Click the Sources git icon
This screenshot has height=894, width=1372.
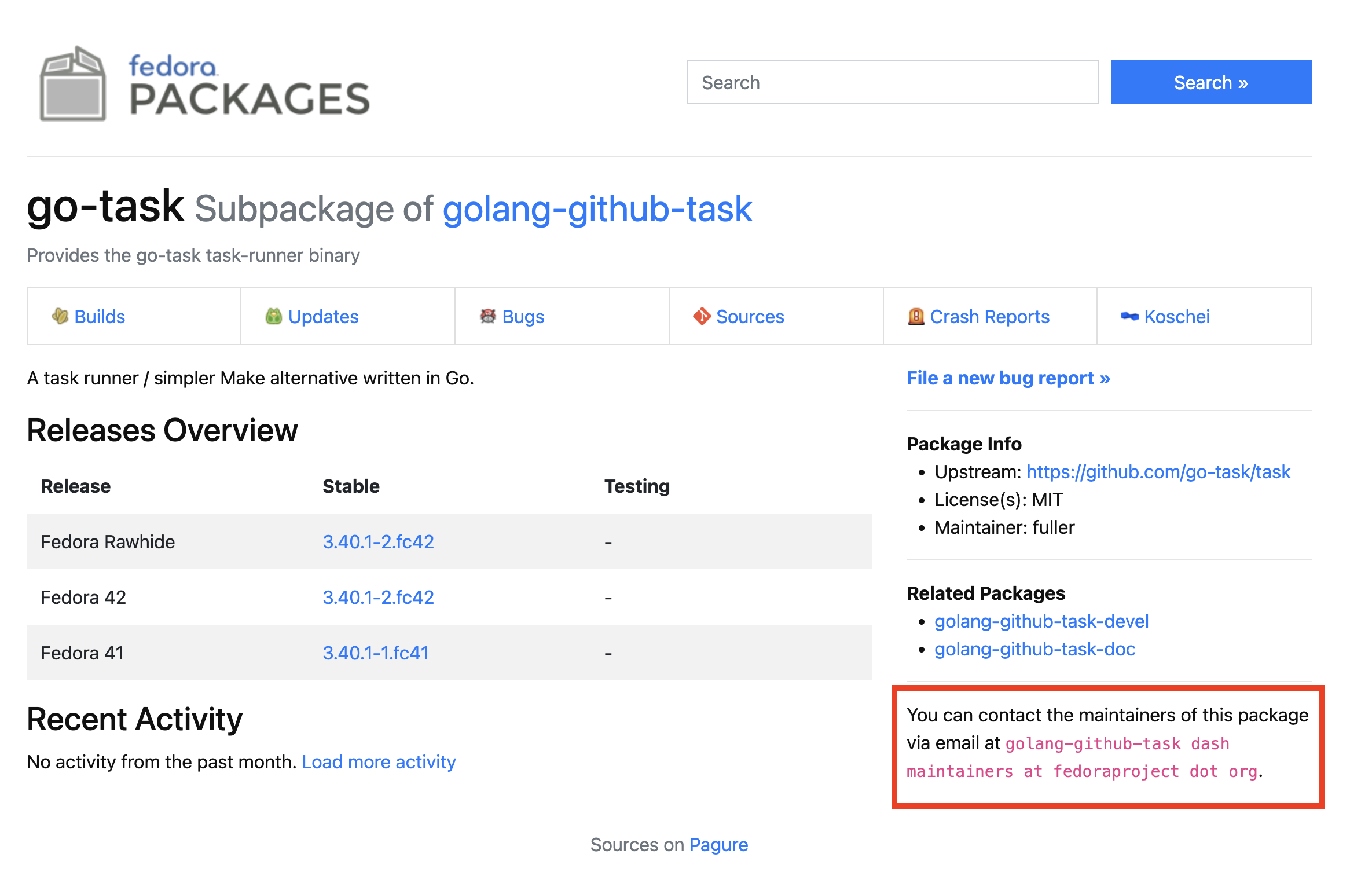[x=702, y=316]
